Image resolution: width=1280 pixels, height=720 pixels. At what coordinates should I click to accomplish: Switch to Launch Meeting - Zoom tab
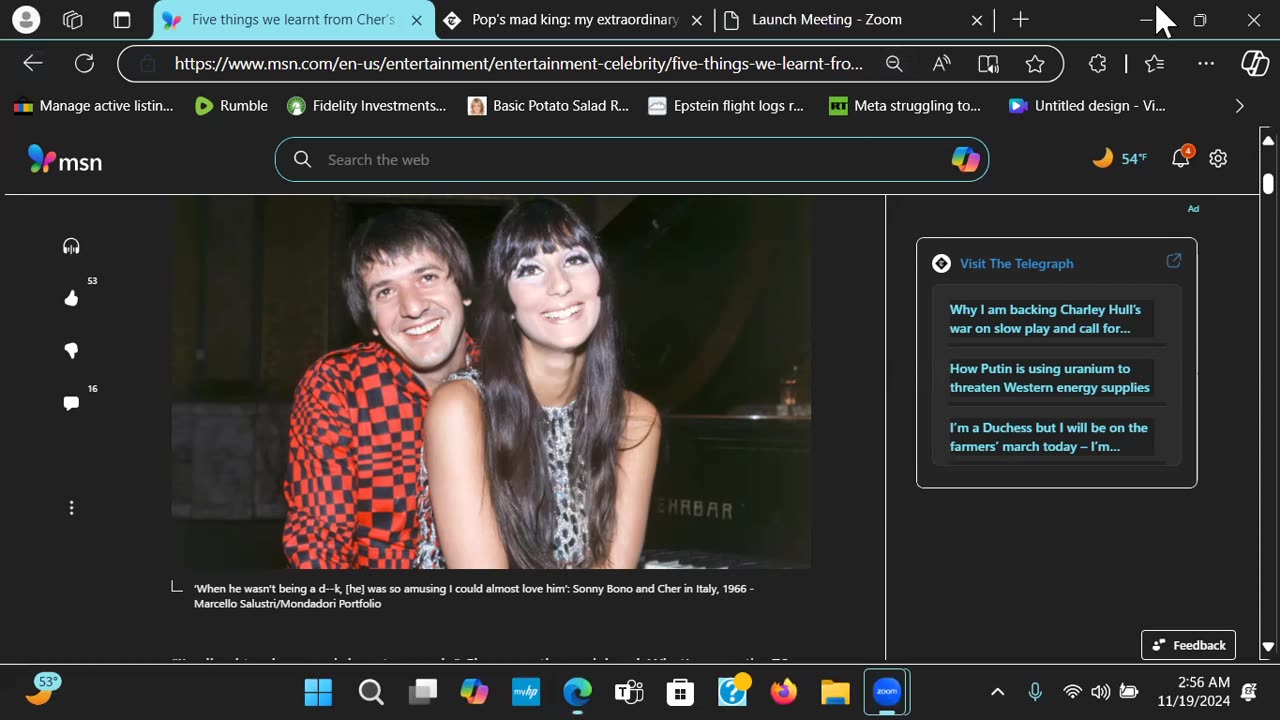(854, 20)
